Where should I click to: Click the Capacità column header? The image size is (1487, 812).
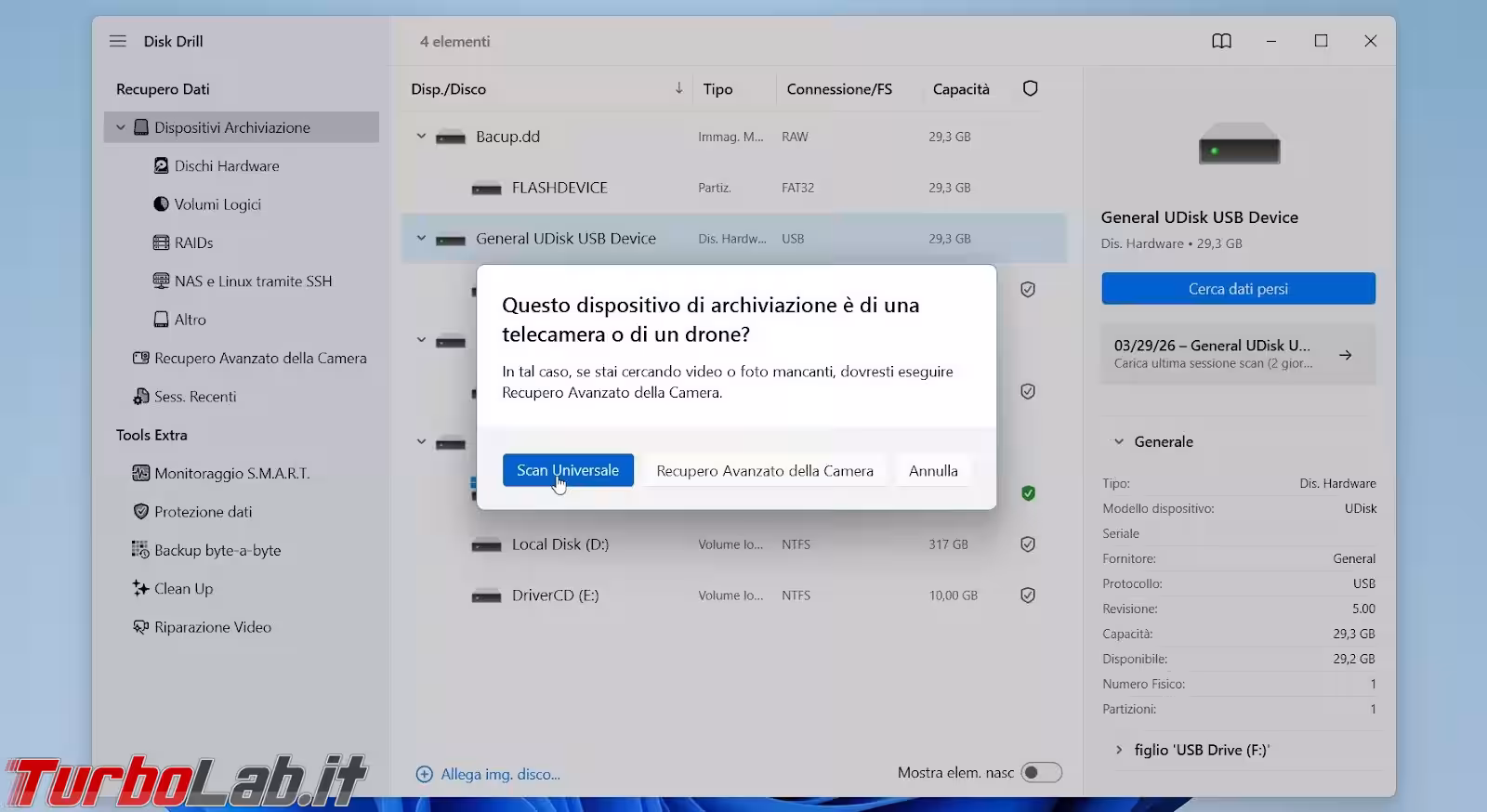pos(961,89)
